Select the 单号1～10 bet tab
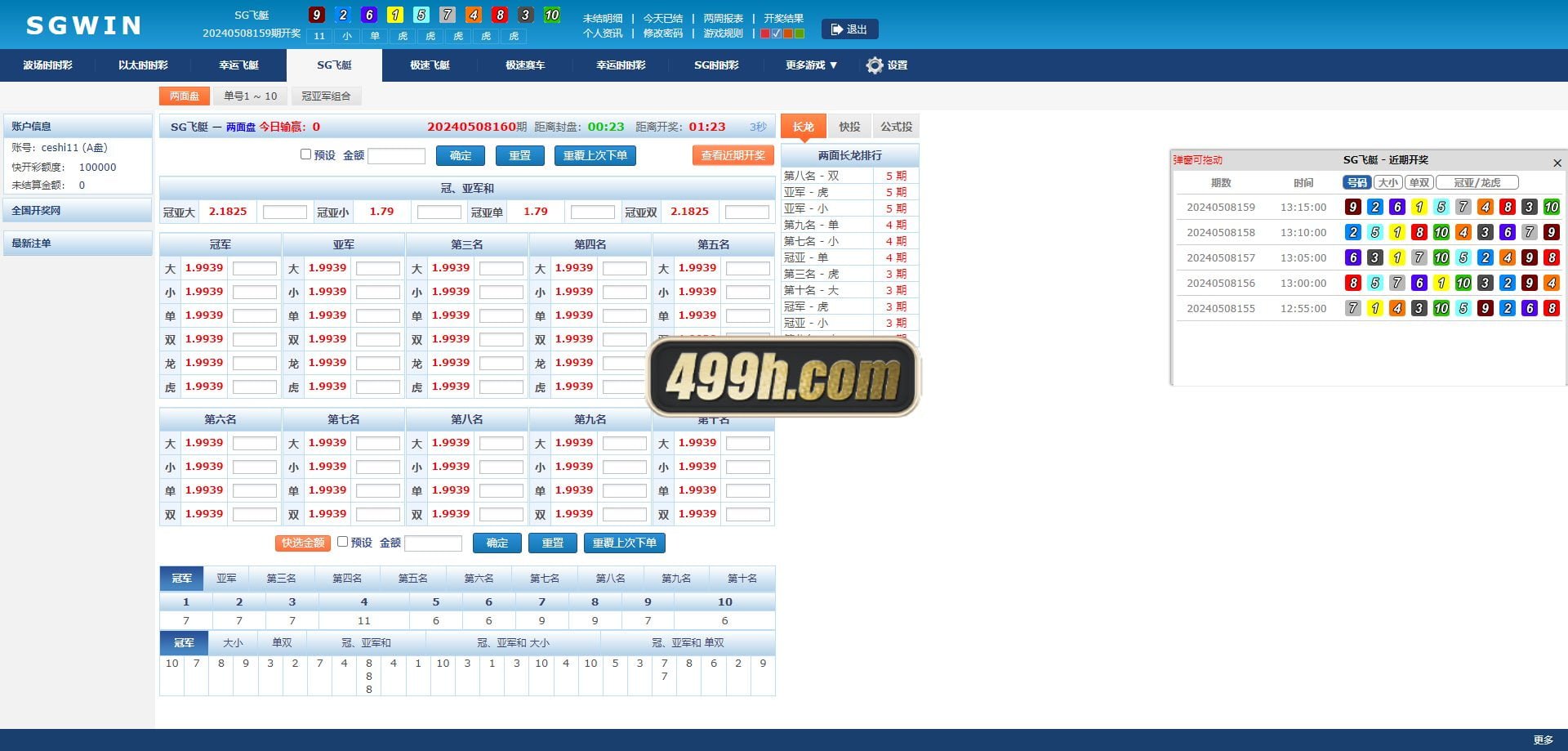The width and height of the screenshot is (1568, 751). (251, 96)
